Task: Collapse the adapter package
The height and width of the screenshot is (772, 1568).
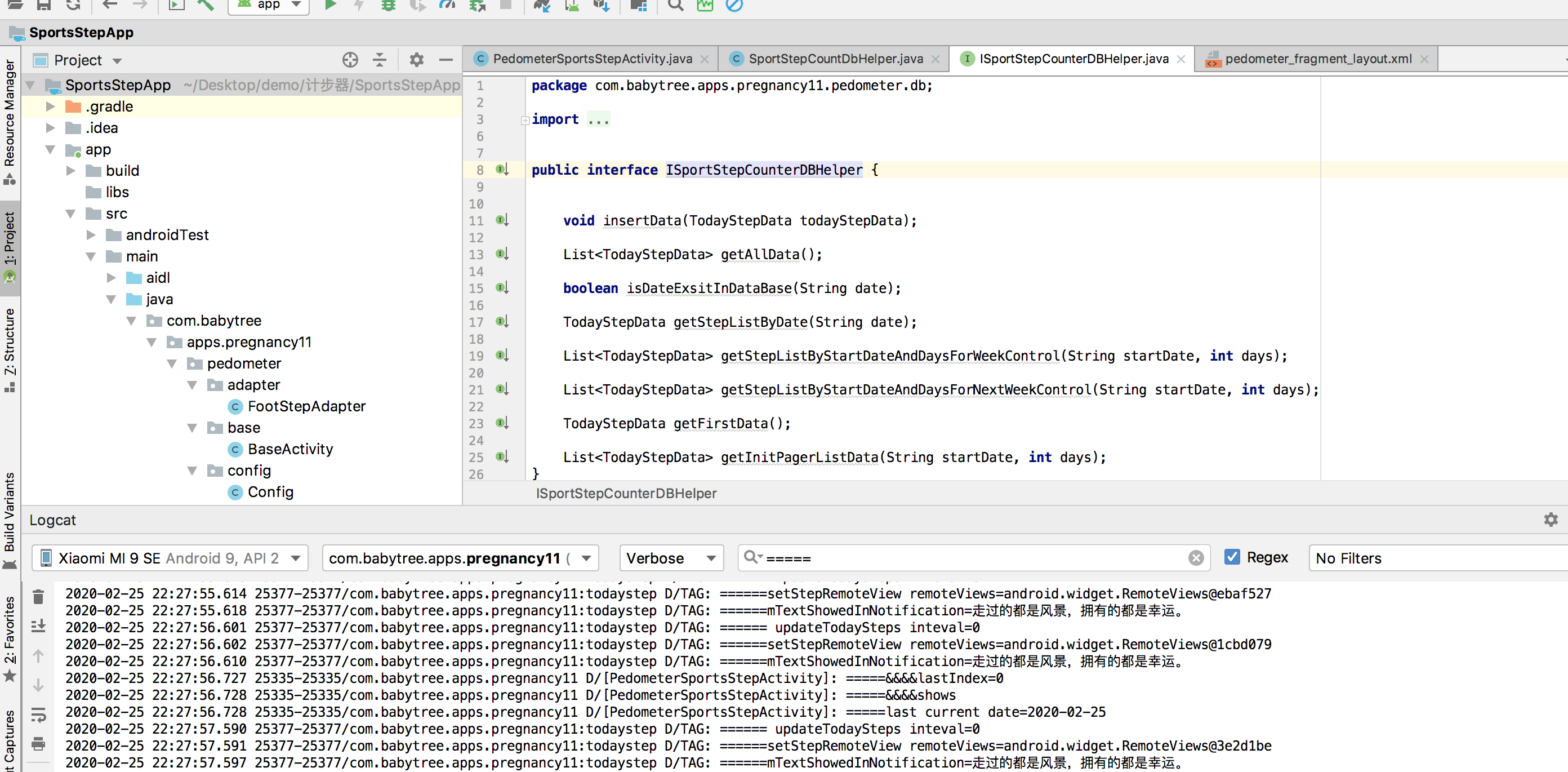Action: [193, 385]
